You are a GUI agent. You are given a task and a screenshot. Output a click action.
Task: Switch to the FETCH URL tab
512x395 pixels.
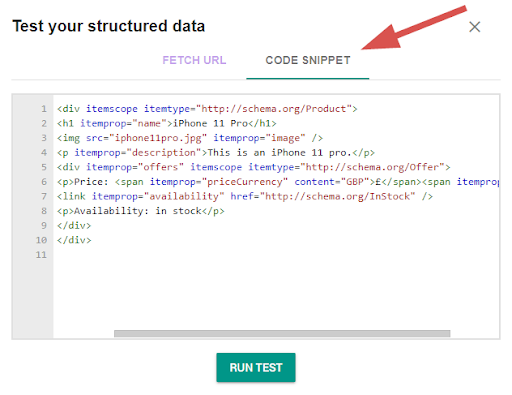[194, 60]
